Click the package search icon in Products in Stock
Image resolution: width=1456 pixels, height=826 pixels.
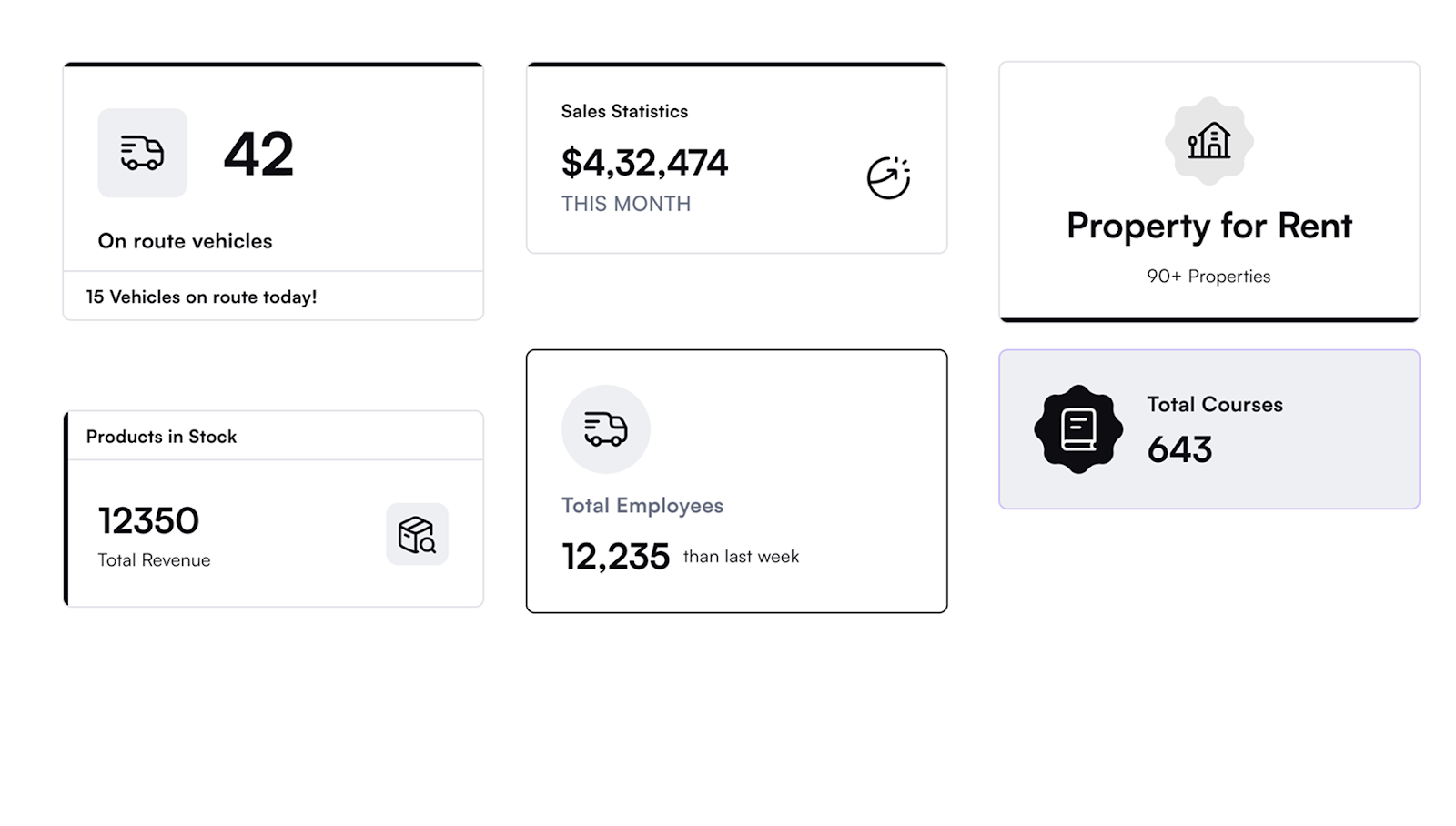click(x=417, y=534)
